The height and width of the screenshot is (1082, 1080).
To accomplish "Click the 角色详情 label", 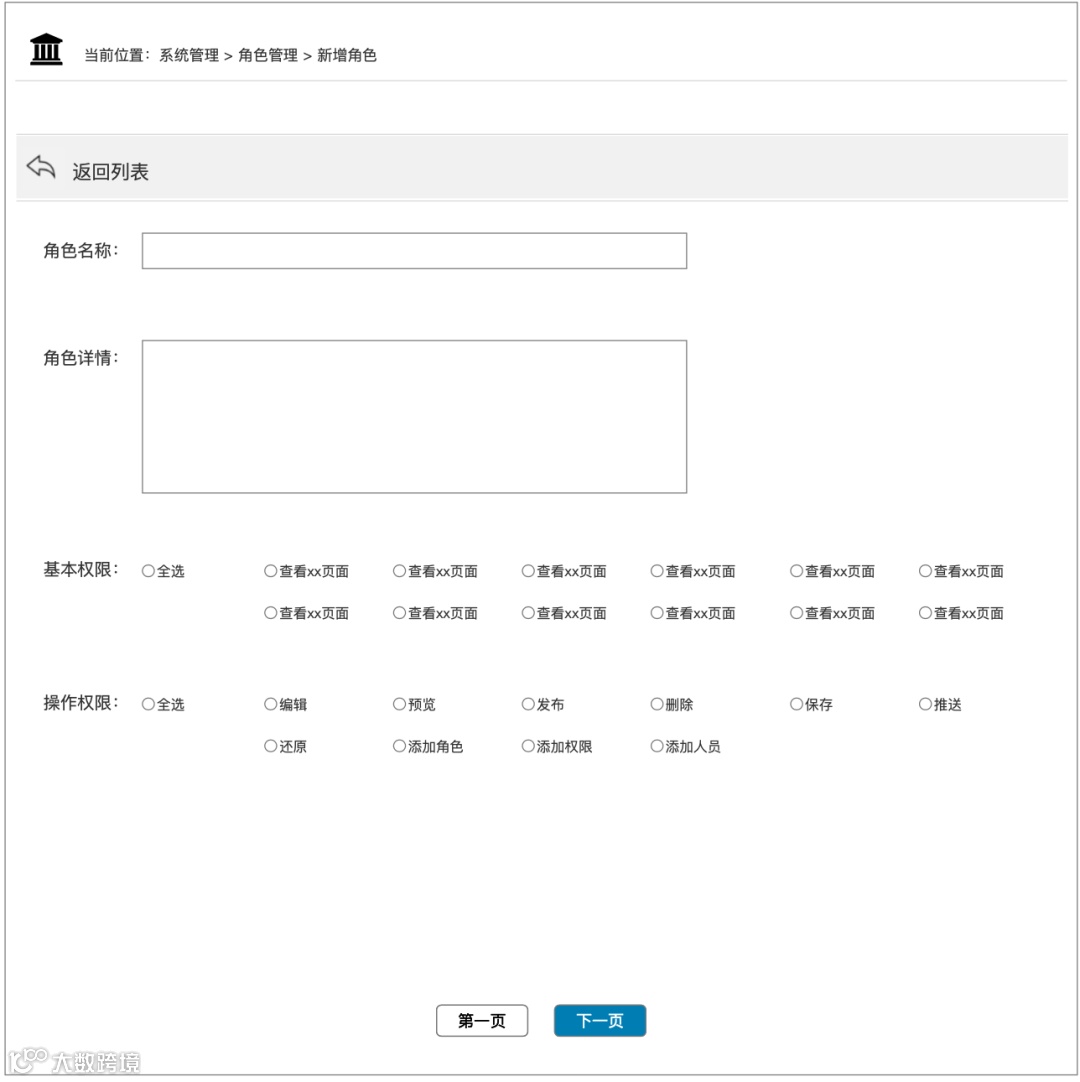I will pyautogui.click(x=81, y=357).
